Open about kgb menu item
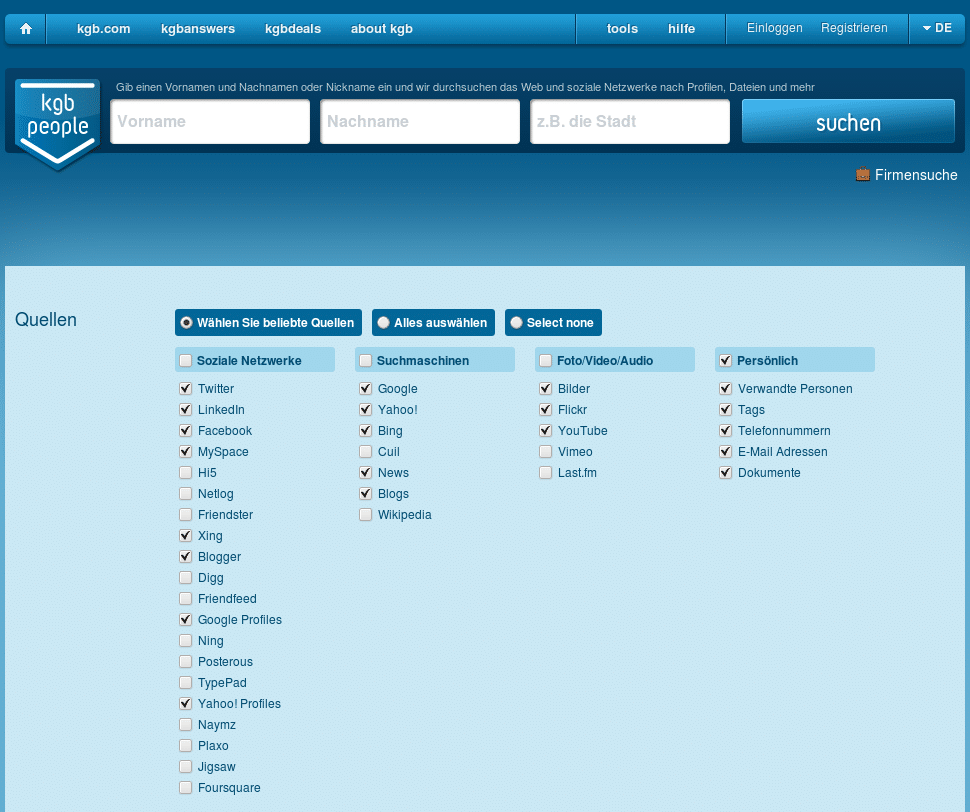 tap(382, 28)
